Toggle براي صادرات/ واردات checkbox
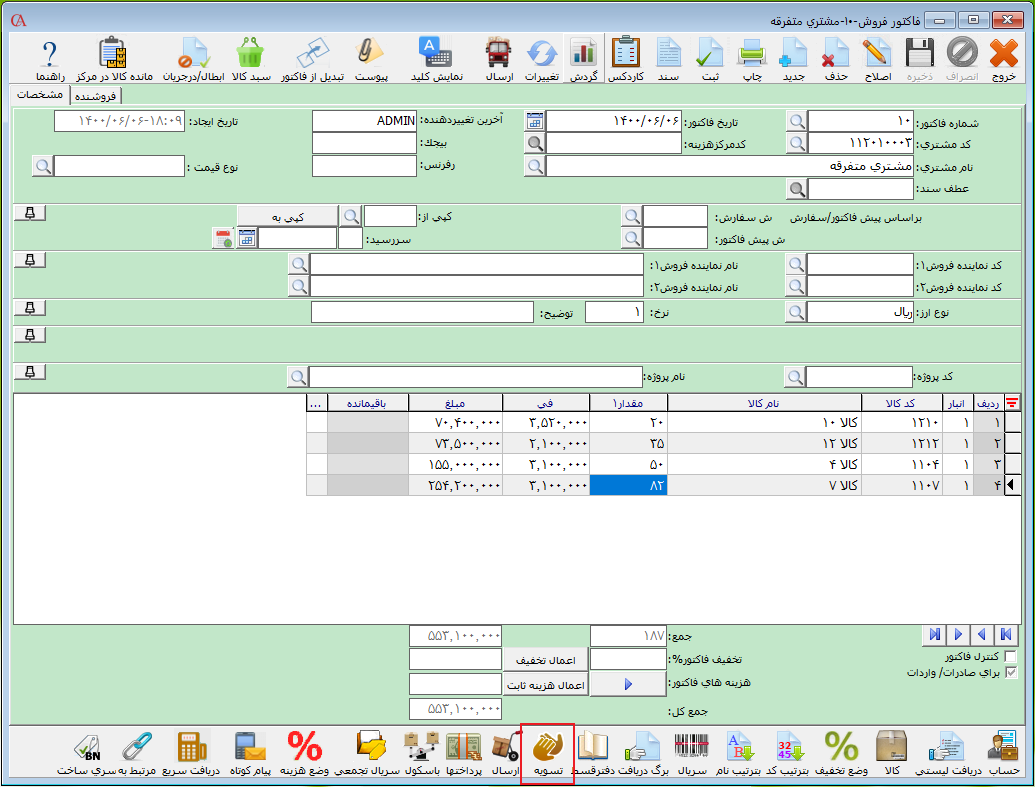The height and width of the screenshot is (787, 1035). 1010,673
